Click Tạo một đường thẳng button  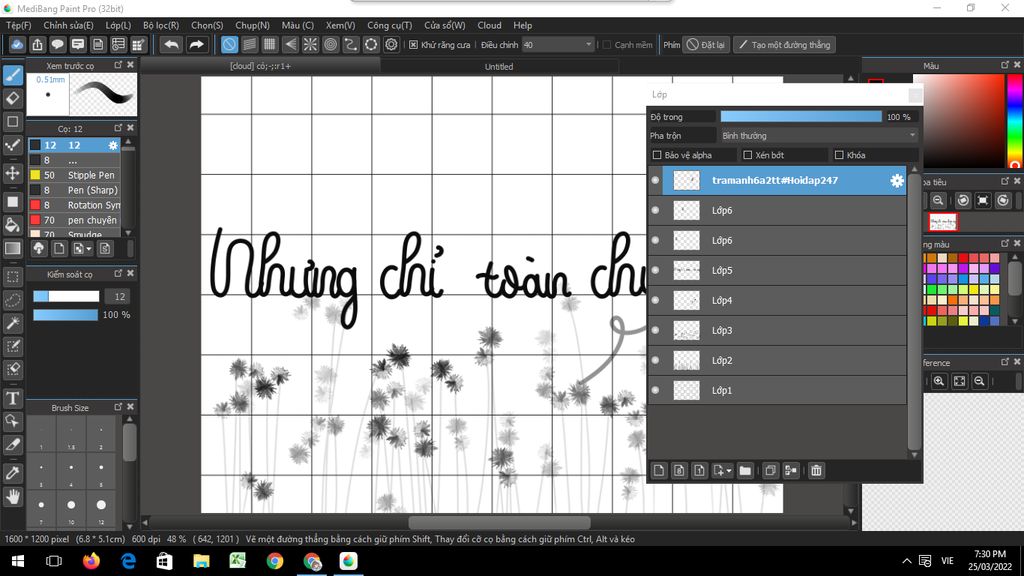coord(783,45)
